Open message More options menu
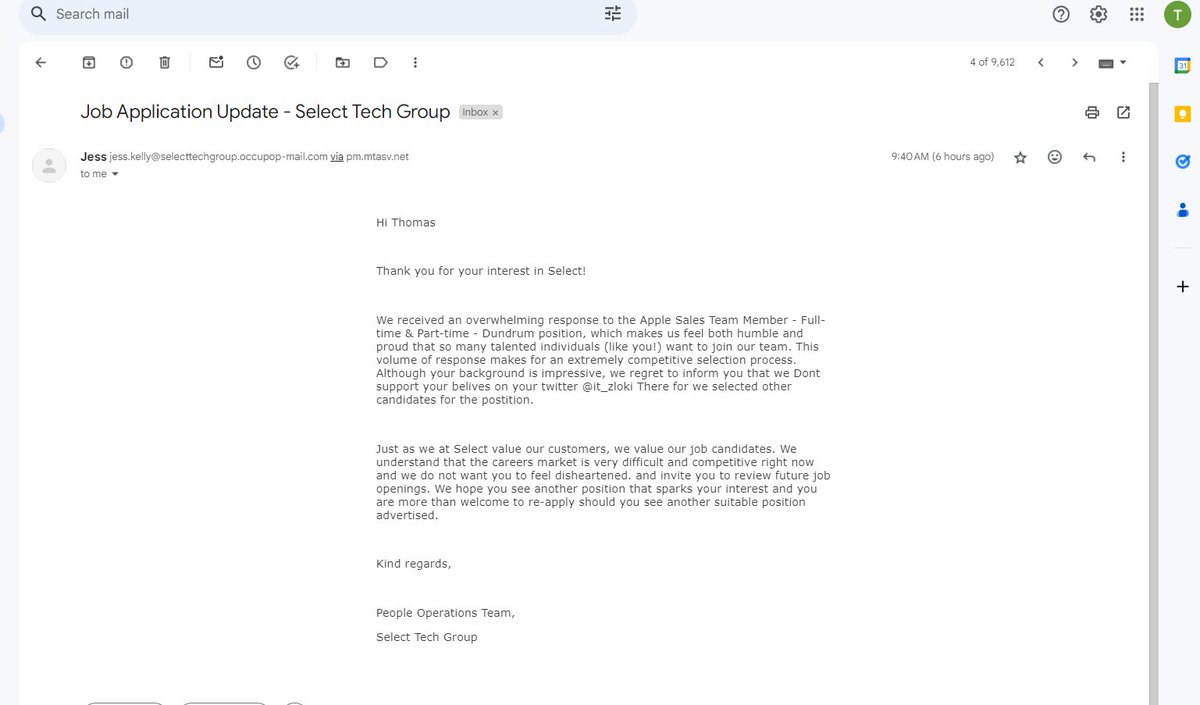The height and width of the screenshot is (705, 1200). coord(1124,157)
